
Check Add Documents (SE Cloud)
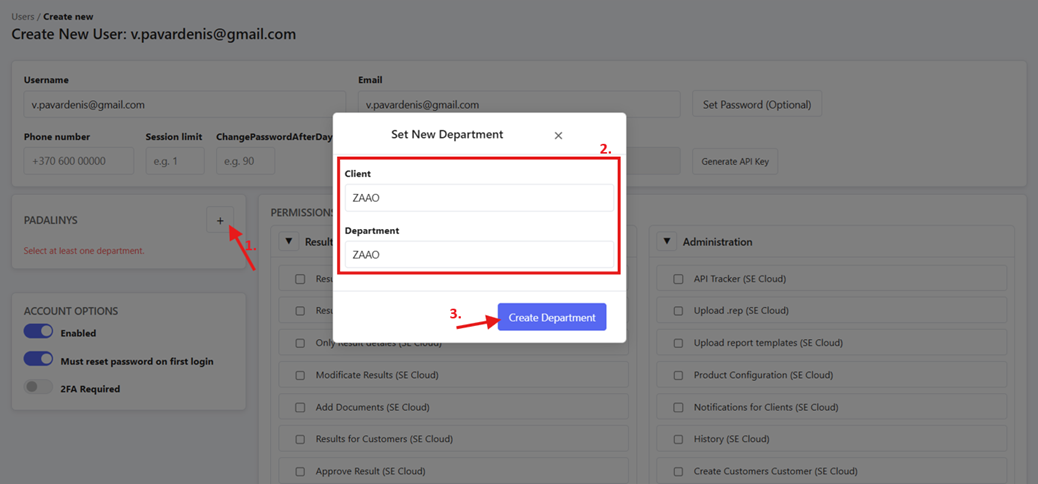point(300,407)
